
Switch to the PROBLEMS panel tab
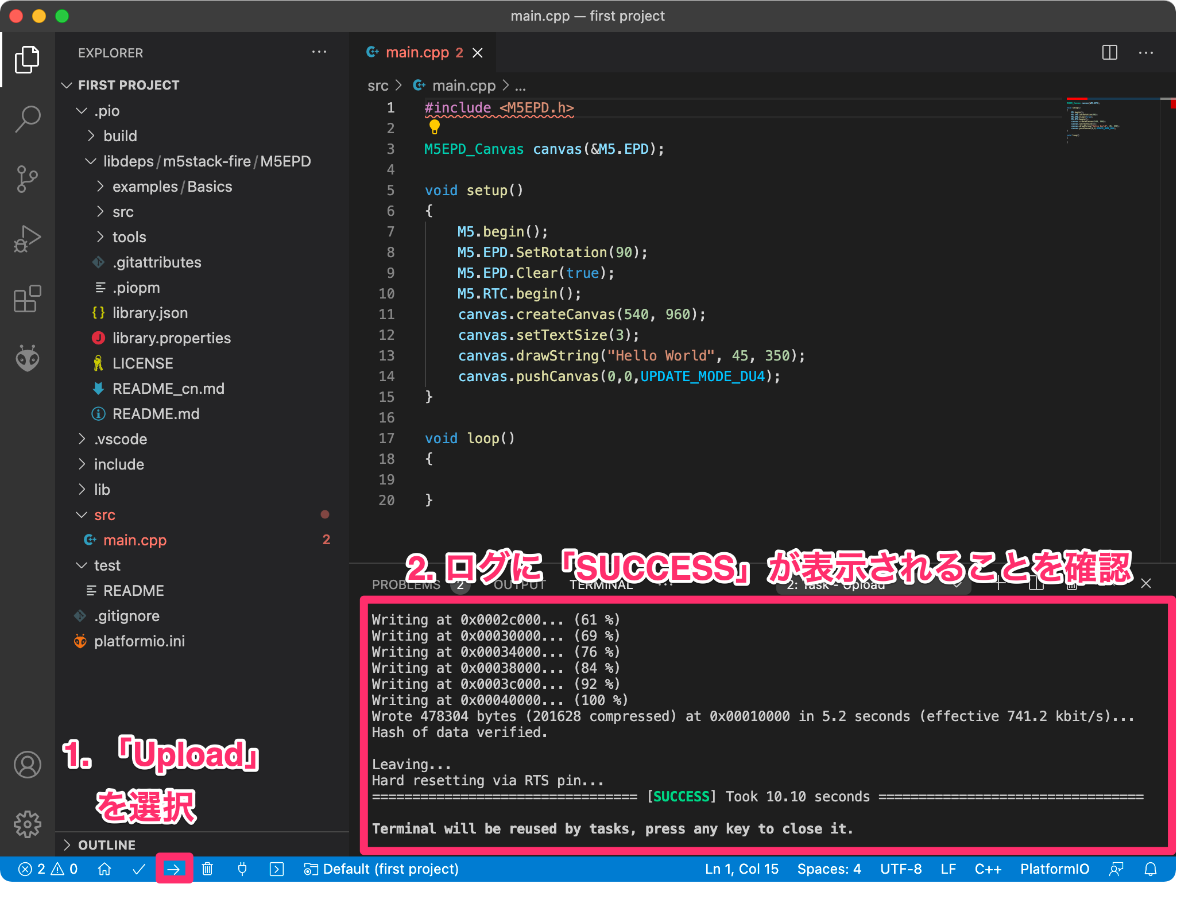407,584
